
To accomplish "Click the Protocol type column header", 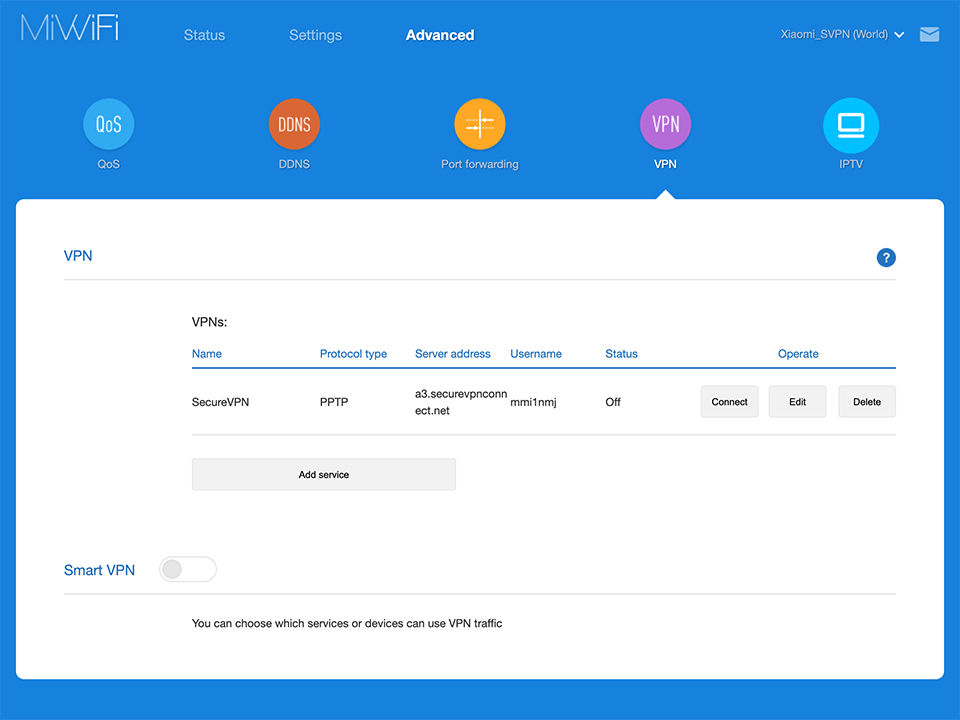I will [x=353, y=354].
